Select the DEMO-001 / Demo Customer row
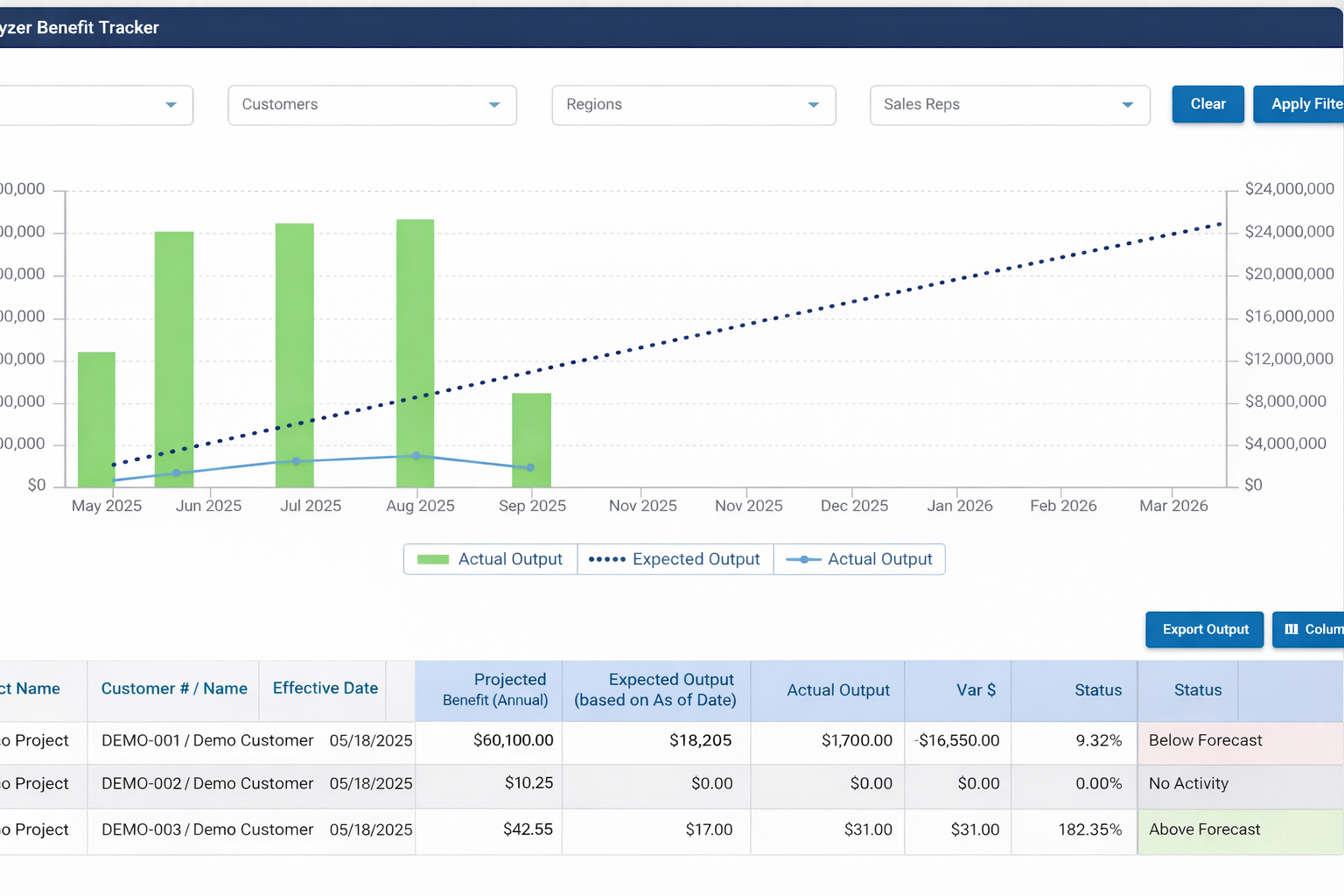This screenshot has height=896, width=1344. (x=207, y=740)
